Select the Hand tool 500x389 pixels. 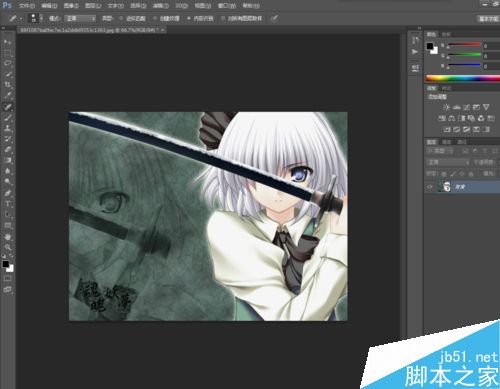(8, 237)
